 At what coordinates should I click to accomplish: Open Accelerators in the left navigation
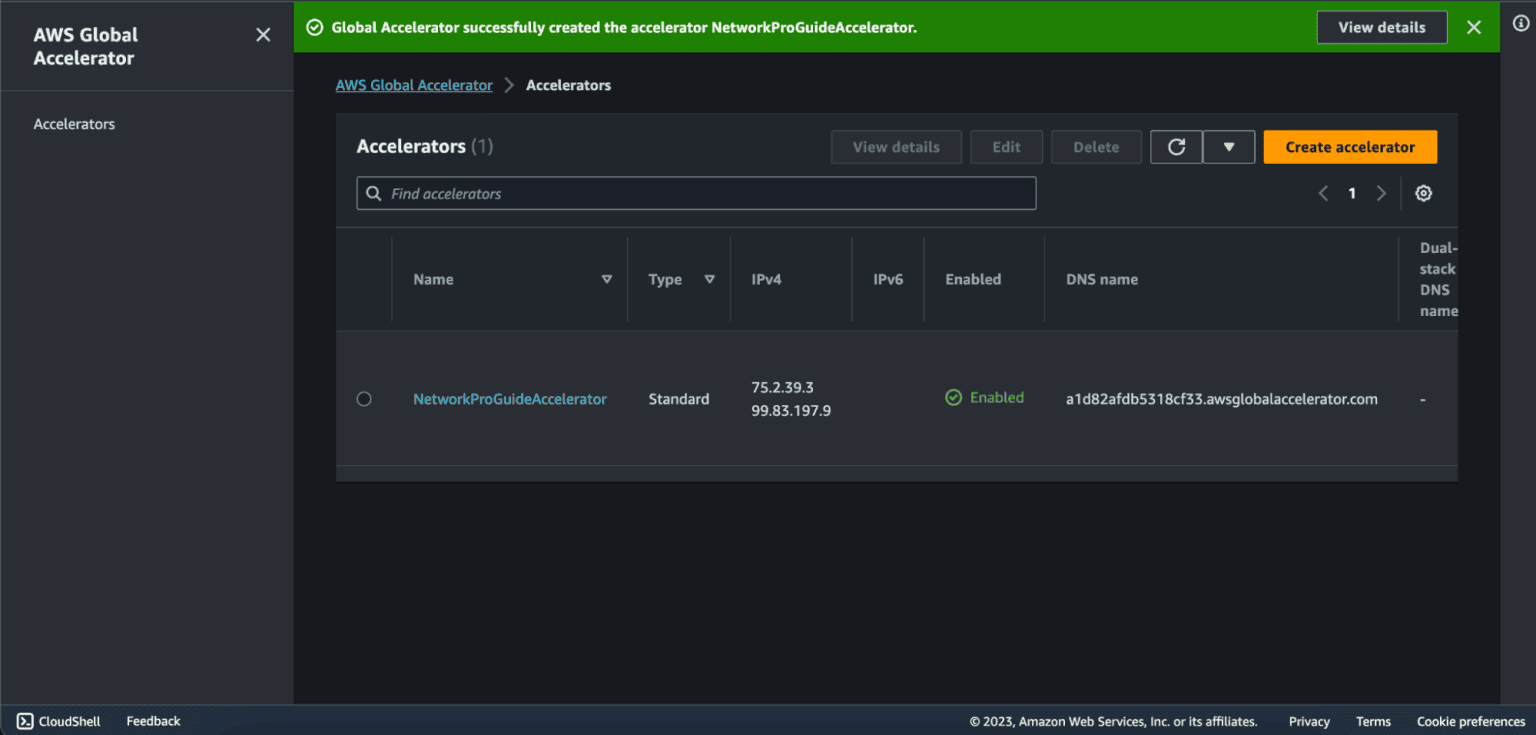click(74, 123)
